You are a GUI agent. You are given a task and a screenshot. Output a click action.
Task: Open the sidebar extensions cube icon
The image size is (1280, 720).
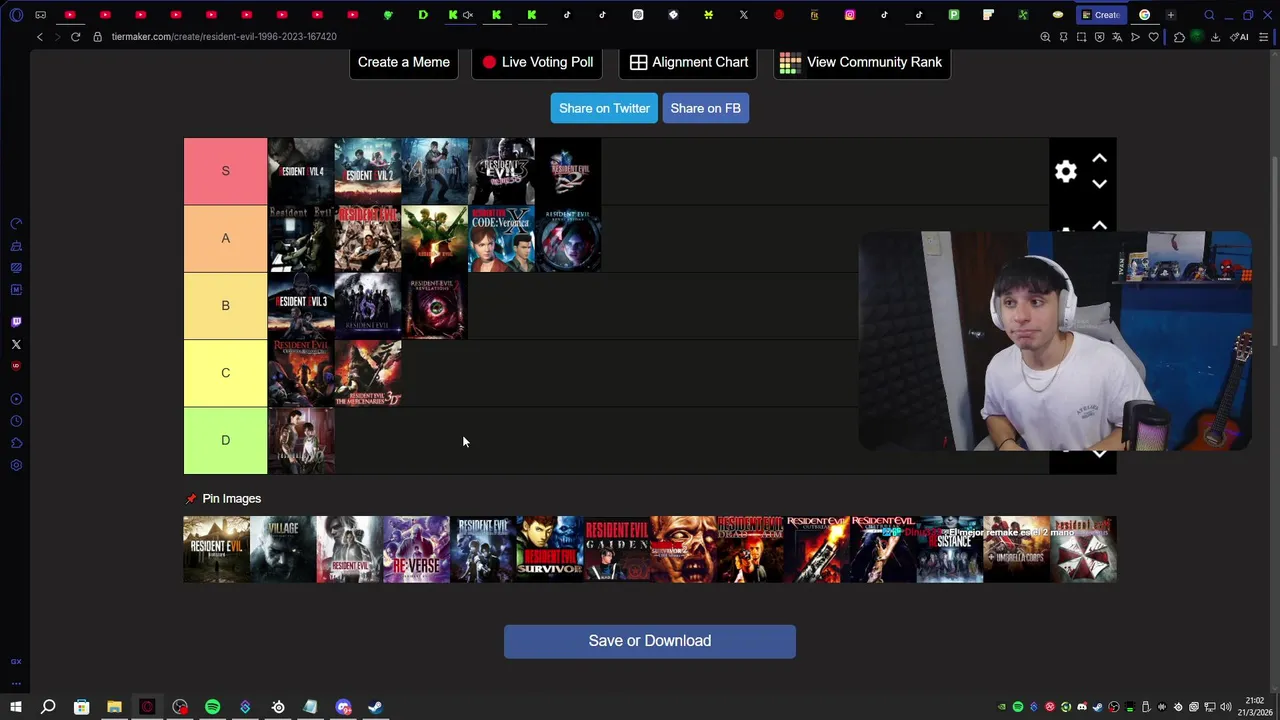pos(16,443)
